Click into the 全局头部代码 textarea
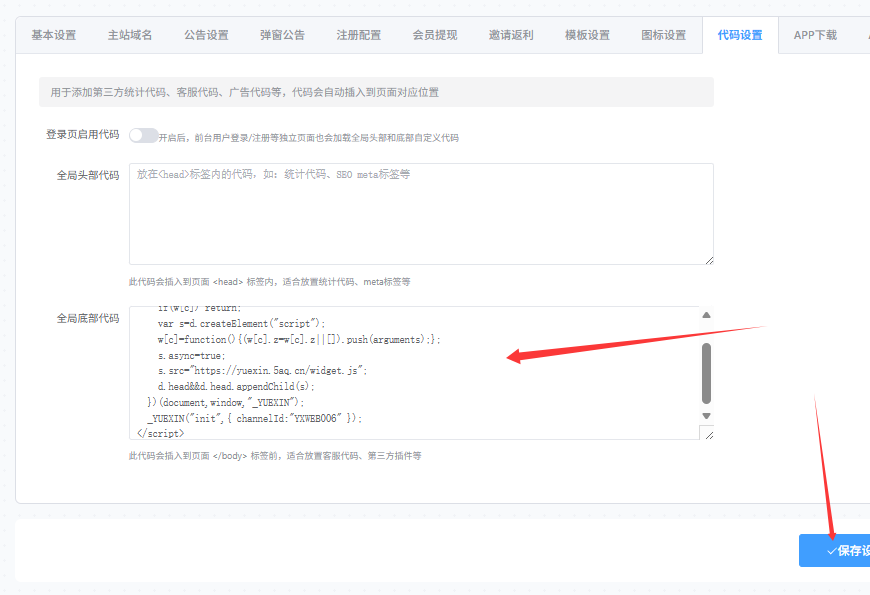The height and width of the screenshot is (595, 870). coord(421,214)
